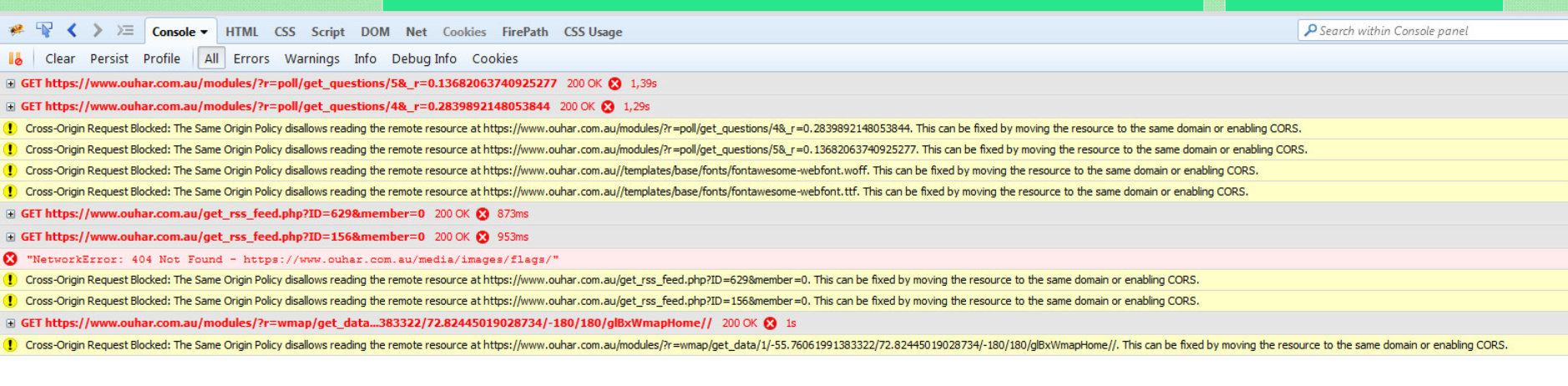
Task: Expand the poll/get_questions/5 GET request
Action: [x=10, y=84]
